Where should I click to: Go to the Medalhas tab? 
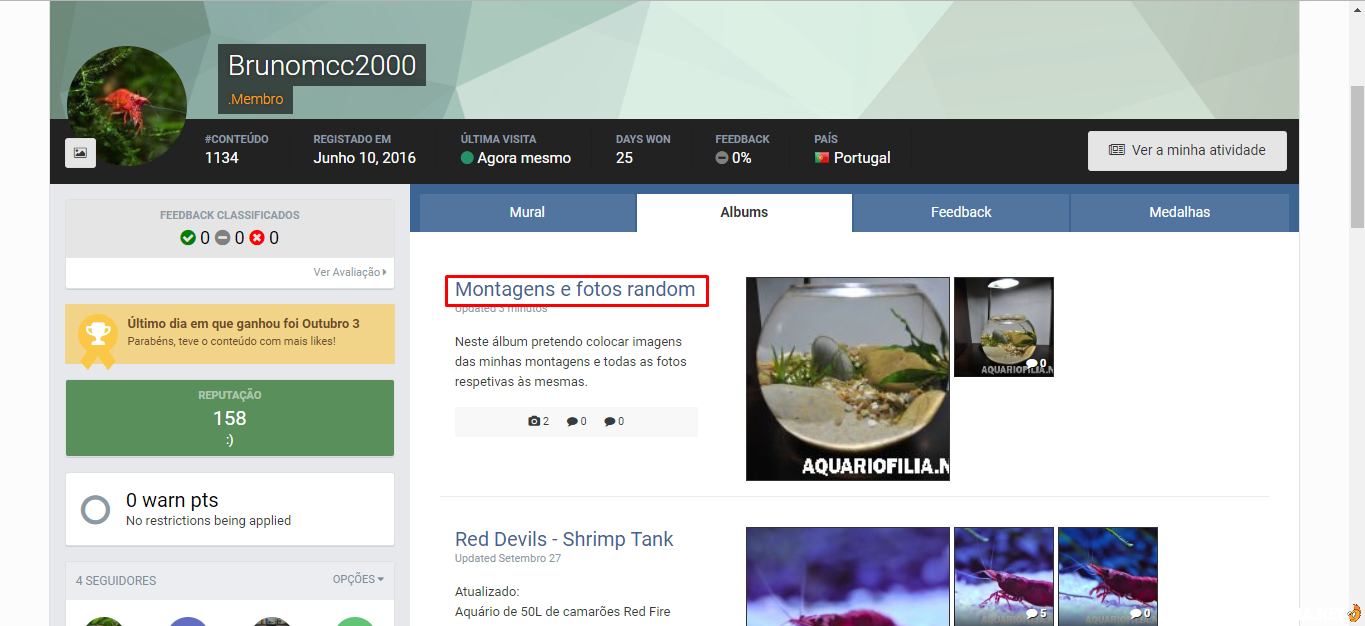(x=1180, y=212)
